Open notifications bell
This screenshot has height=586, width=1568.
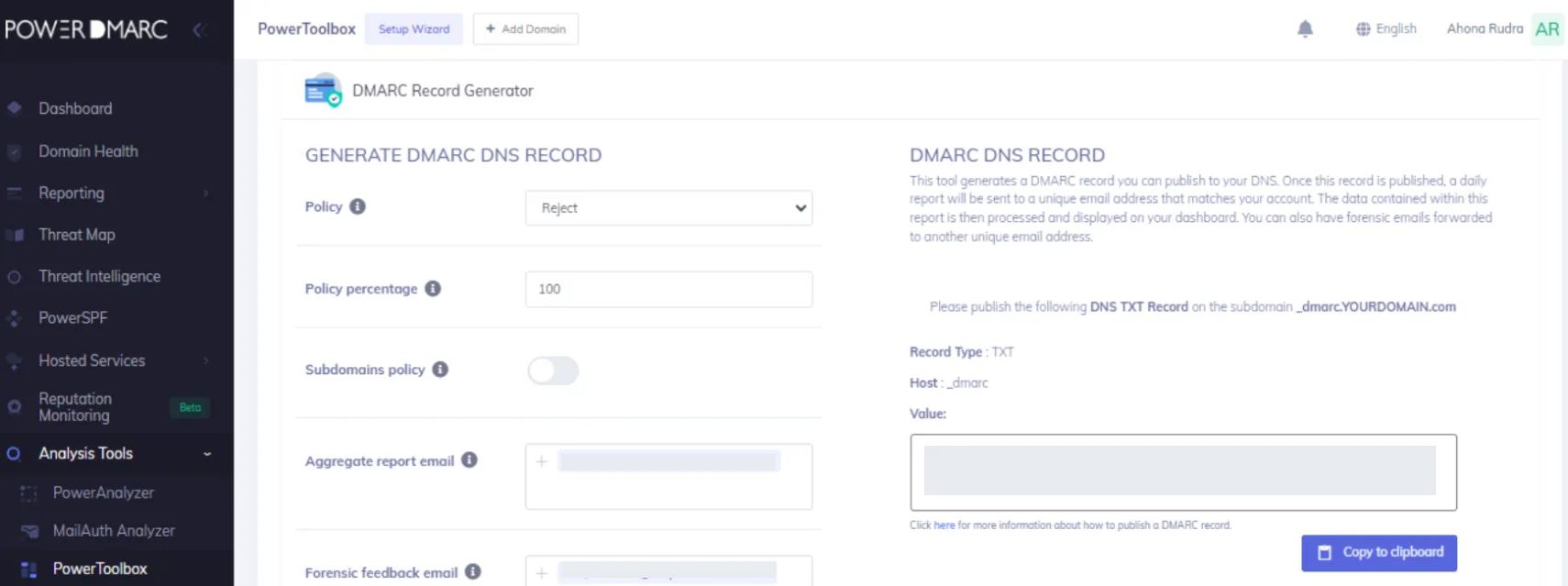tap(1305, 28)
